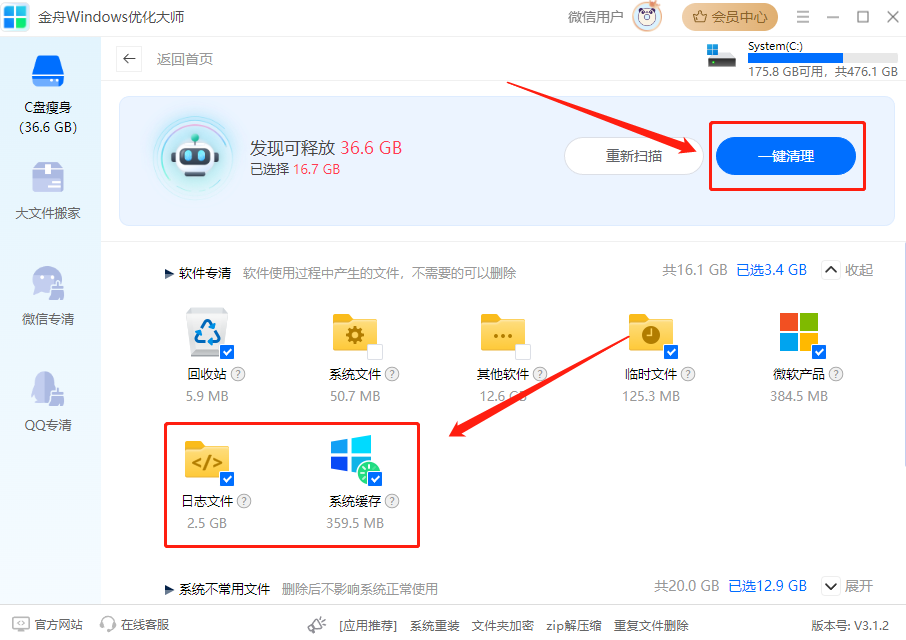Uncheck the 系统缓存 checkbox
Screen dimensions: 906x640
pos(375,479)
